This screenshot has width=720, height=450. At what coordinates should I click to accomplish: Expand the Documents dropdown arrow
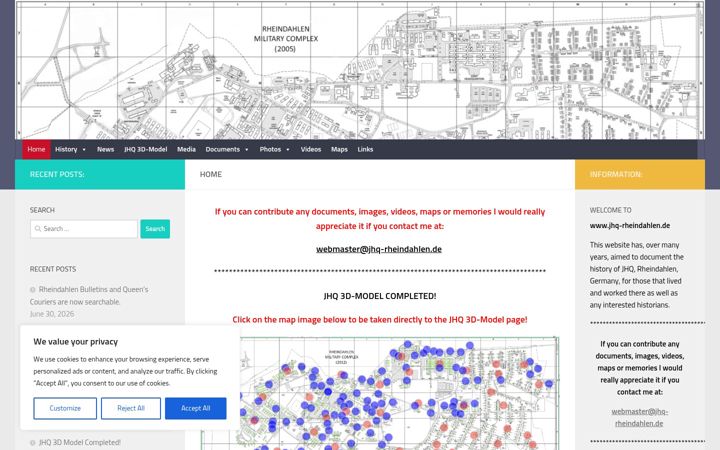[247, 150]
